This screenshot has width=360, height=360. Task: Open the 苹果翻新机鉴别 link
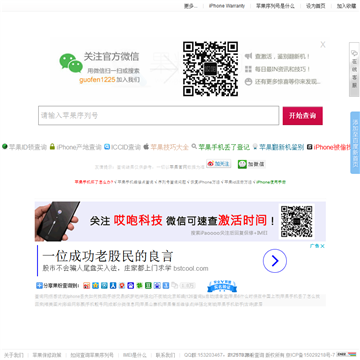(282, 147)
